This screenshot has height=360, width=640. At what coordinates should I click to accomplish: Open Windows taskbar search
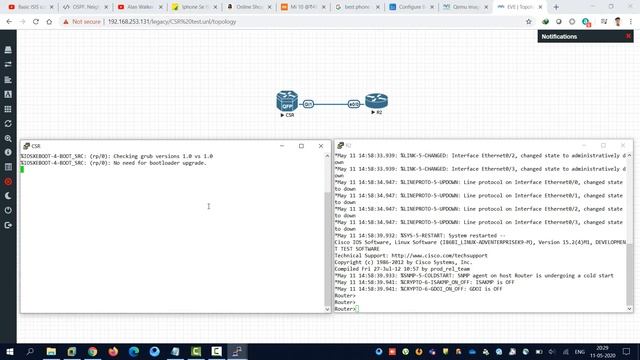point(30,351)
